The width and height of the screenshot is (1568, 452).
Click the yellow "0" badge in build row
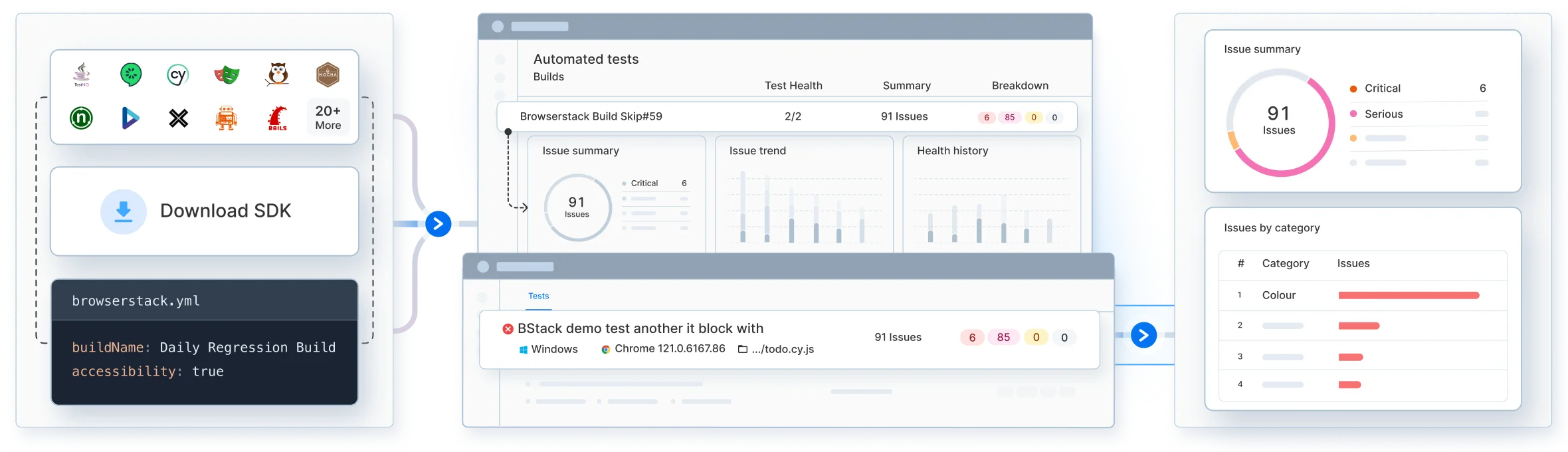(x=1033, y=118)
